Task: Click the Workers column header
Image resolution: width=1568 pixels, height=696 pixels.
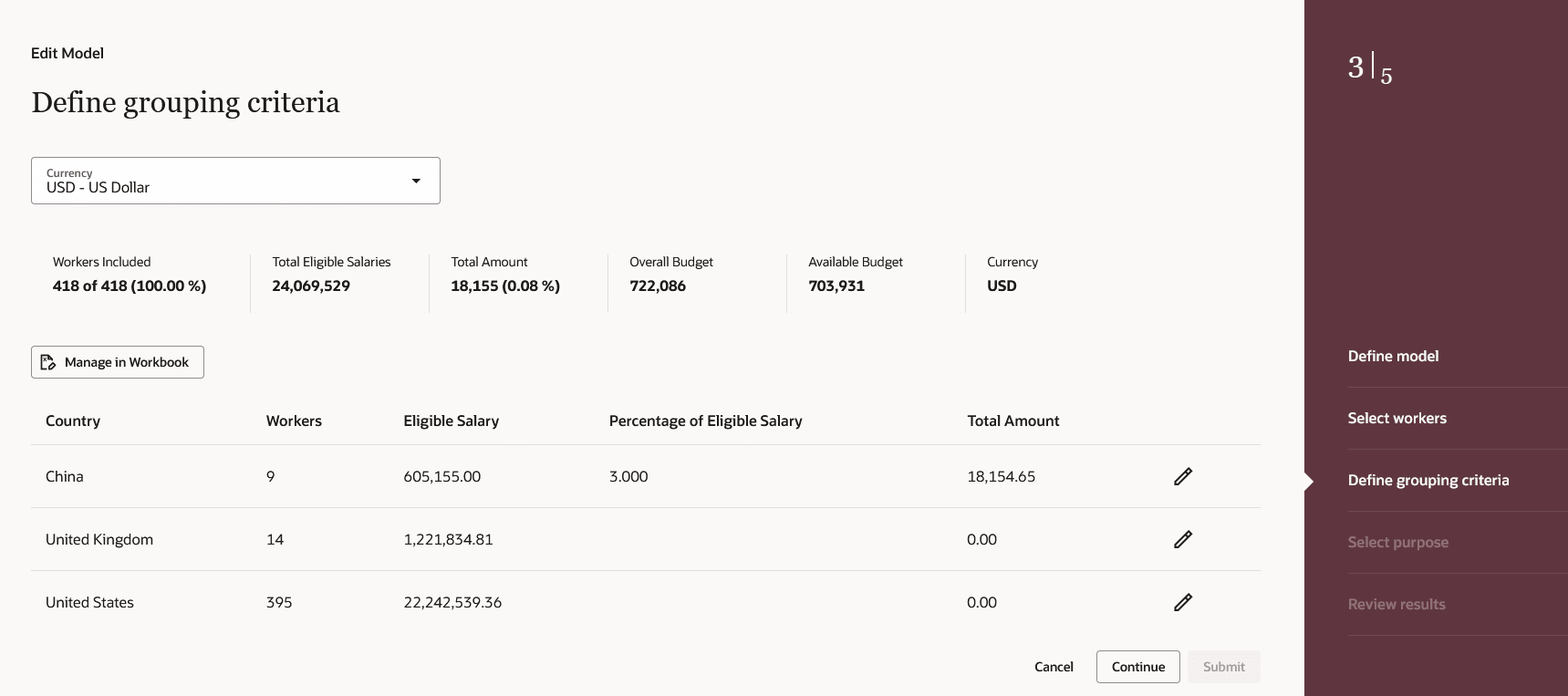Action: 294,421
